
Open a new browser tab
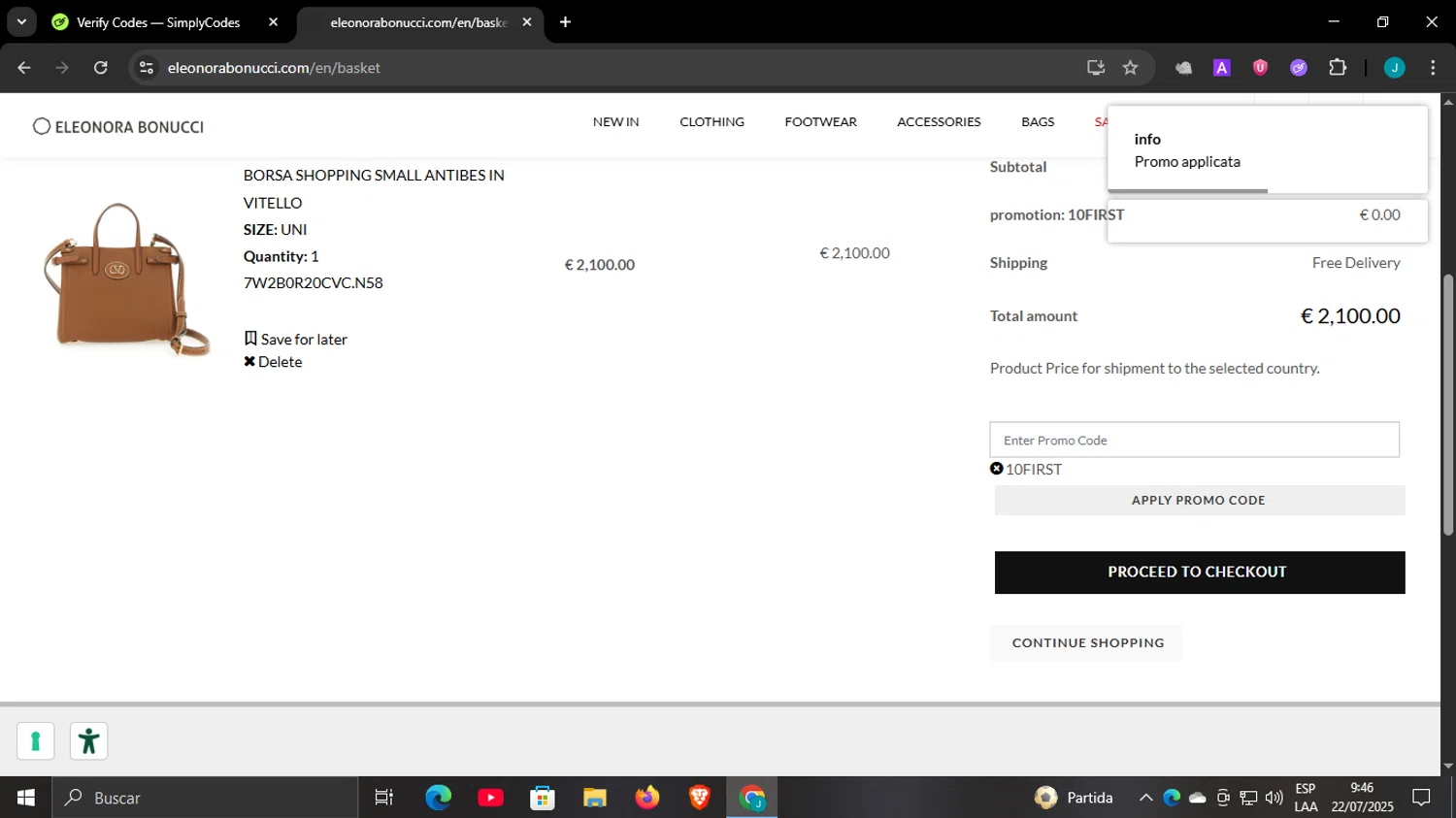click(565, 22)
